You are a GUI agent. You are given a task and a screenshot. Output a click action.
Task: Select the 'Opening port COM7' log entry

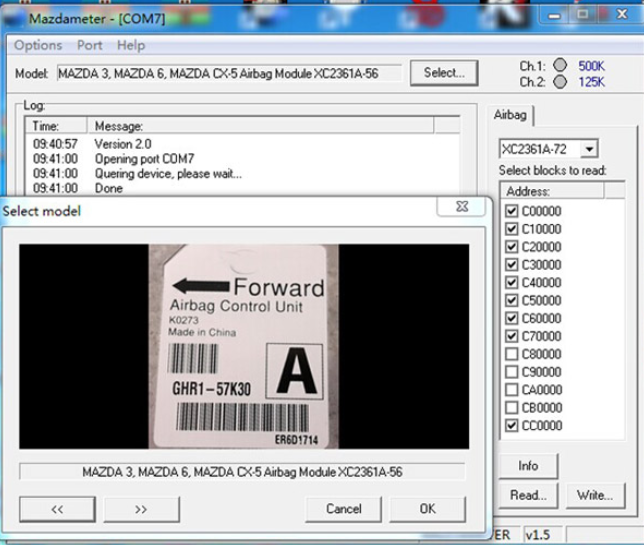(x=145, y=159)
